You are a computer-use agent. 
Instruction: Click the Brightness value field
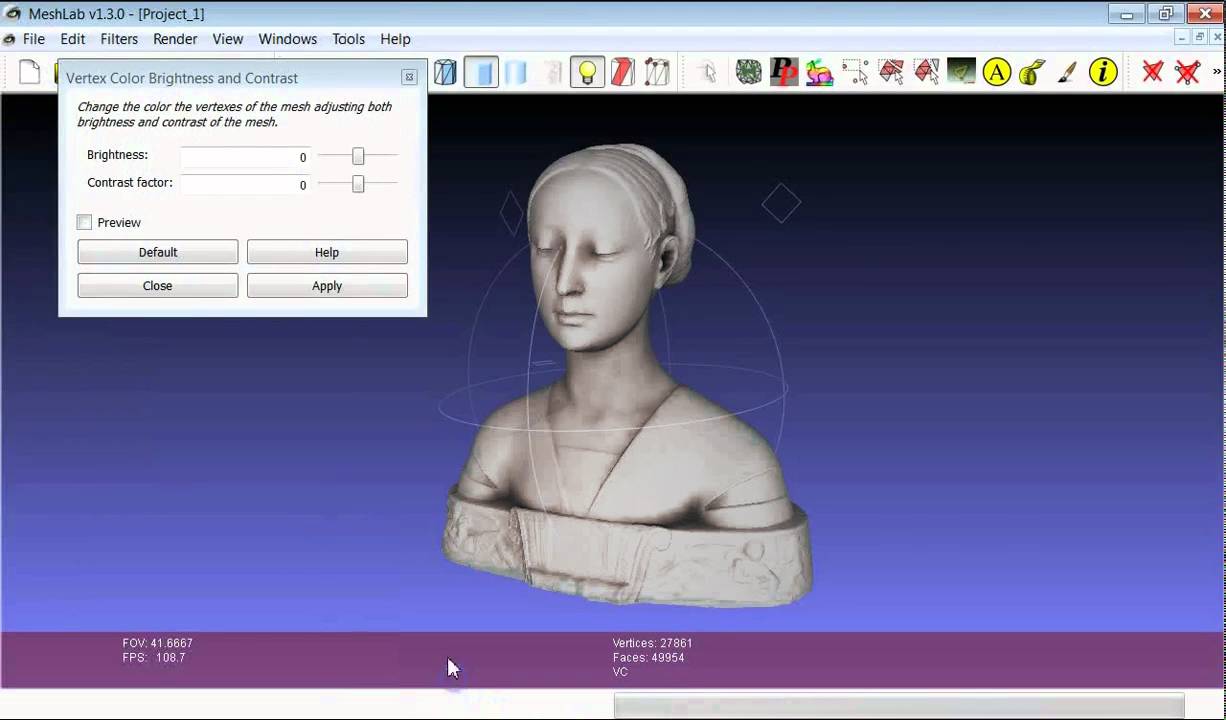pos(245,157)
